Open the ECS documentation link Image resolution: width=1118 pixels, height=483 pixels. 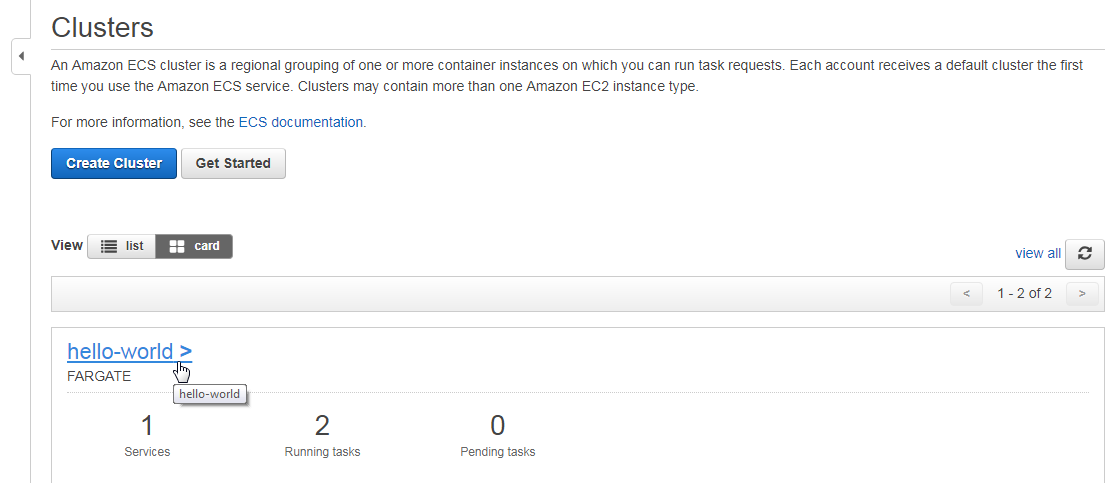[x=300, y=122]
